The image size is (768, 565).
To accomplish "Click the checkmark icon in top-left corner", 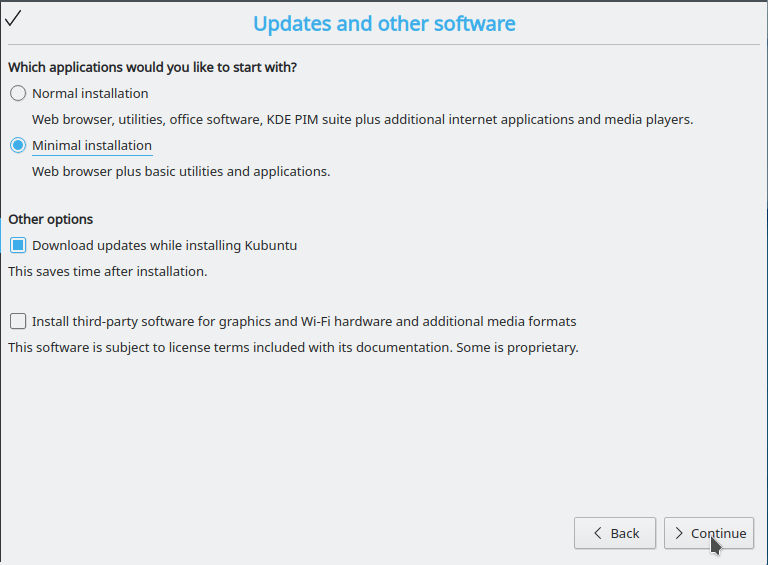I will tap(13, 19).
